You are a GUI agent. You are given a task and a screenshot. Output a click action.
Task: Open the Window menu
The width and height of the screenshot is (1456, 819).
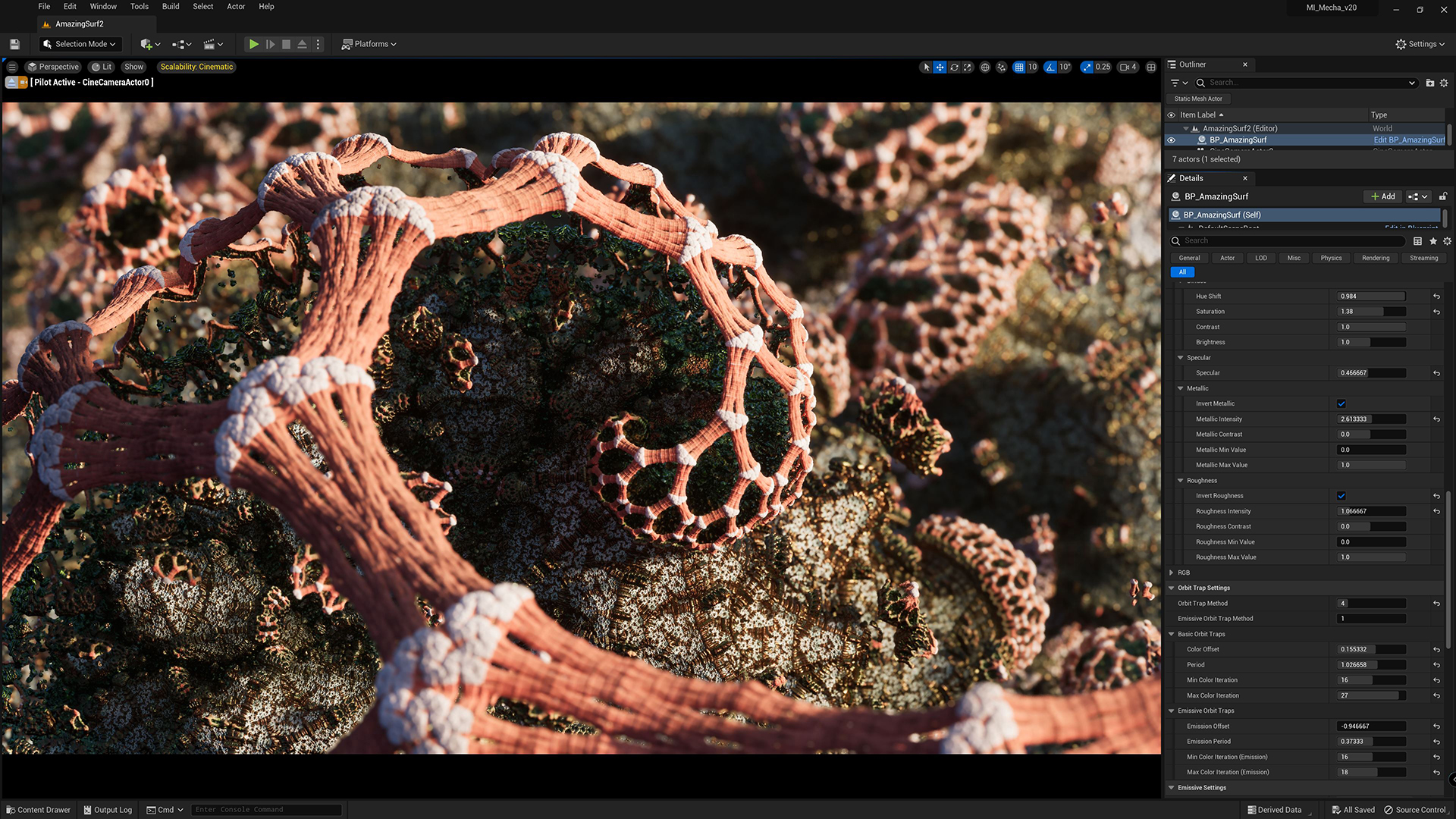tap(103, 6)
